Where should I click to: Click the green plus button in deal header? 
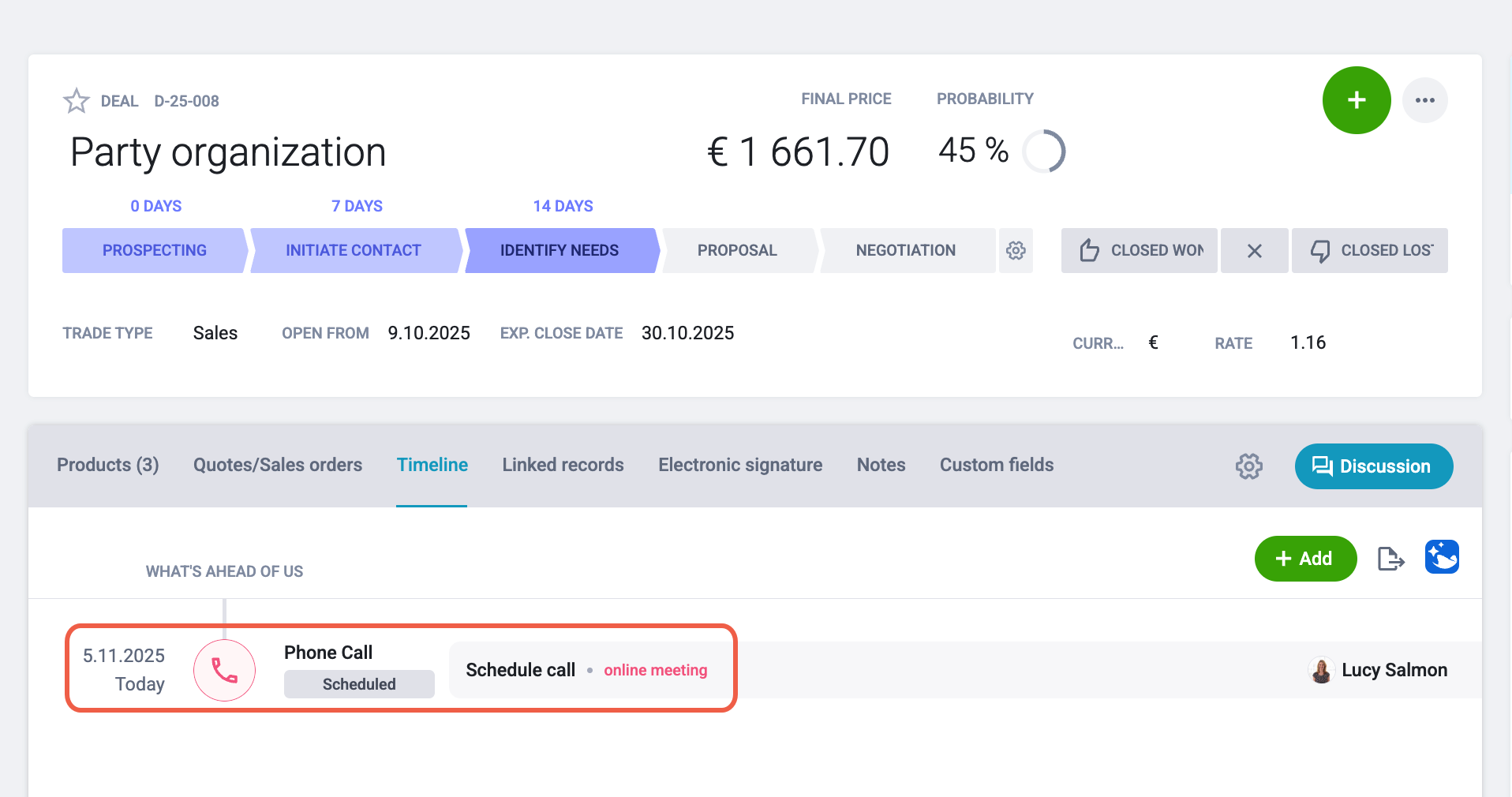pyautogui.click(x=1357, y=100)
